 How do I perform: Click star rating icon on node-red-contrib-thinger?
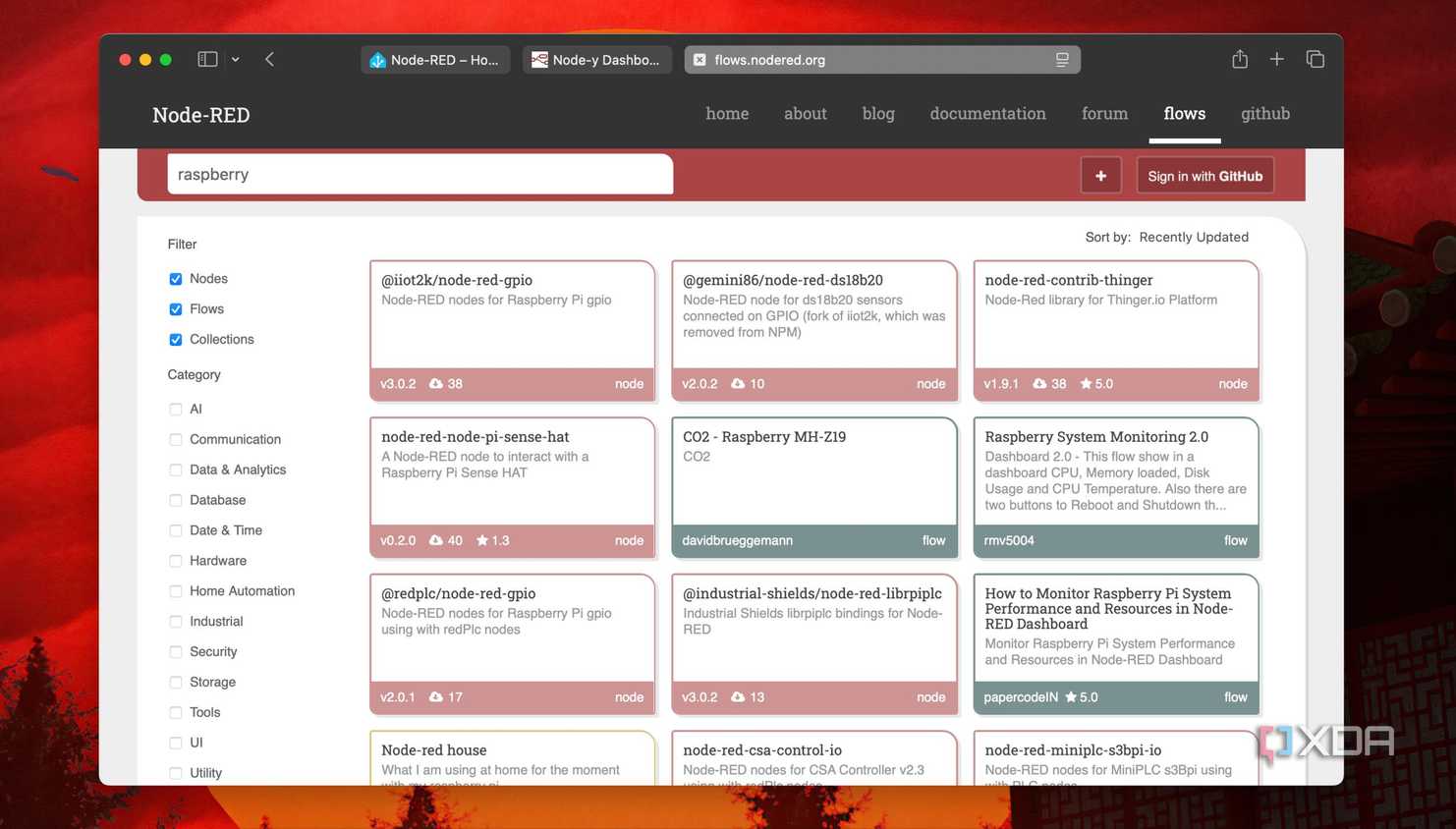tap(1086, 384)
